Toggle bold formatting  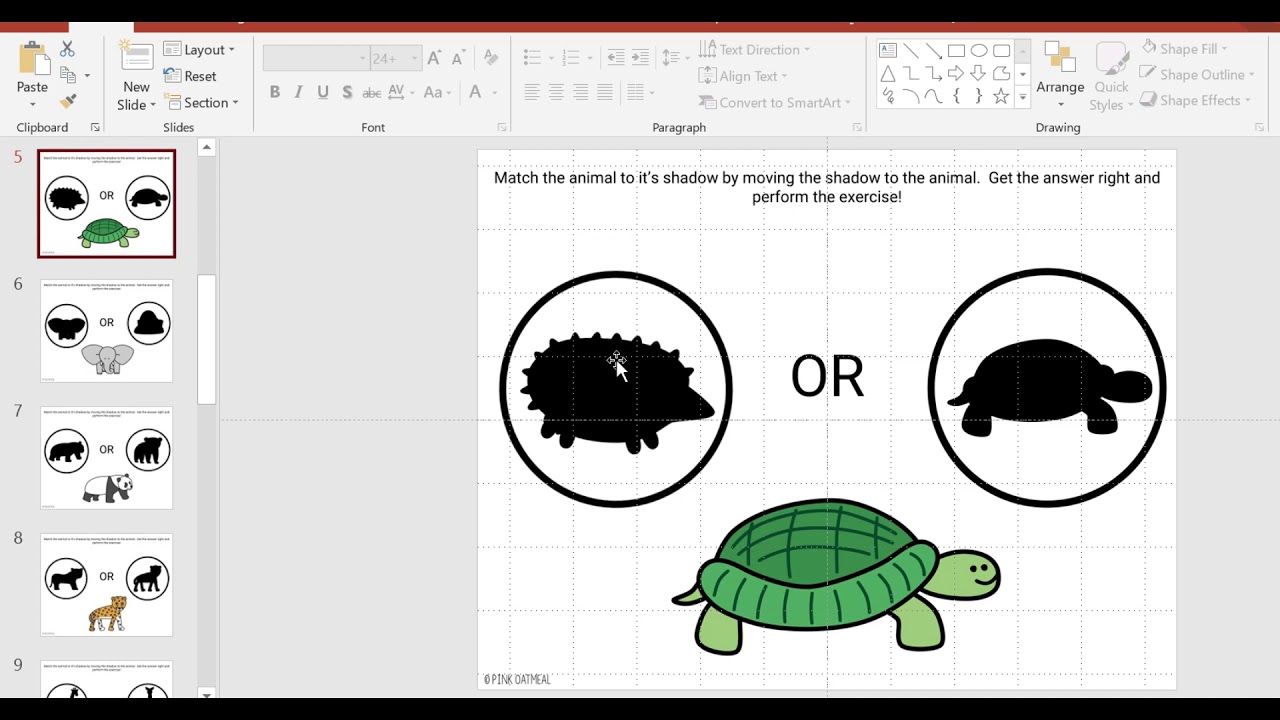click(275, 92)
